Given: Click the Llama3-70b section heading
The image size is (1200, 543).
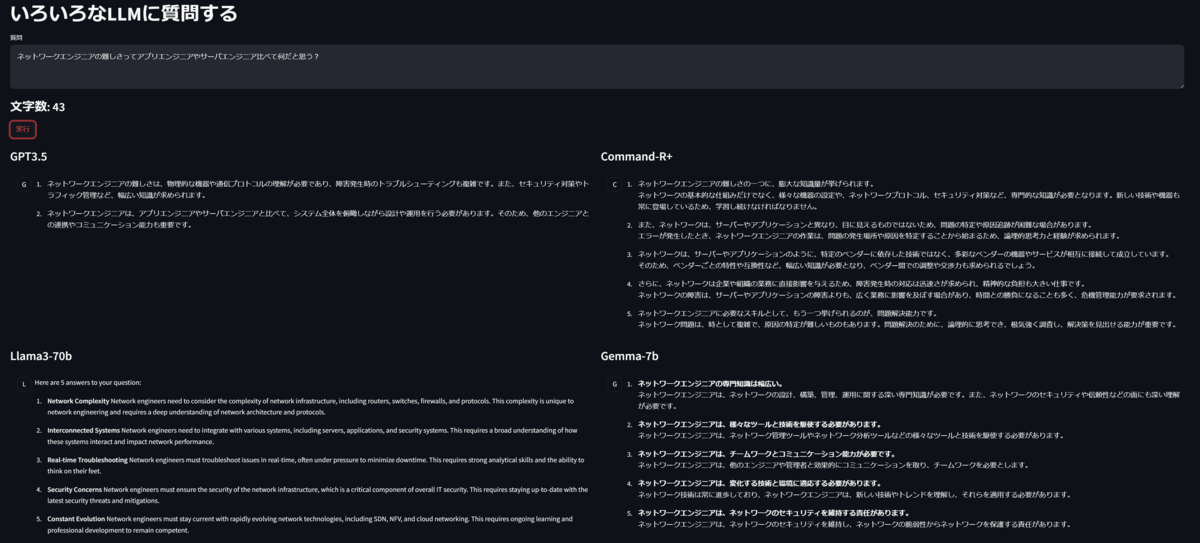Looking at the screenshot, I should [x=41, y=355].
